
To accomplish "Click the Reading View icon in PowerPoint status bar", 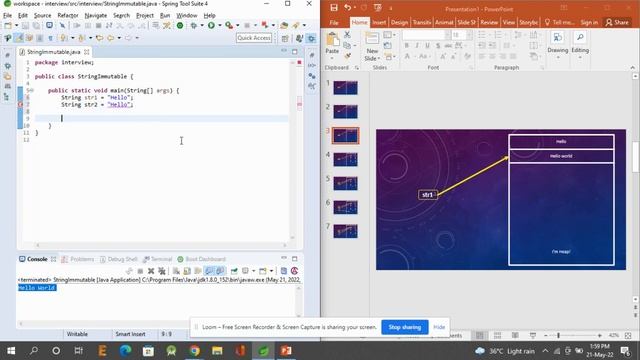I will 515,336.
